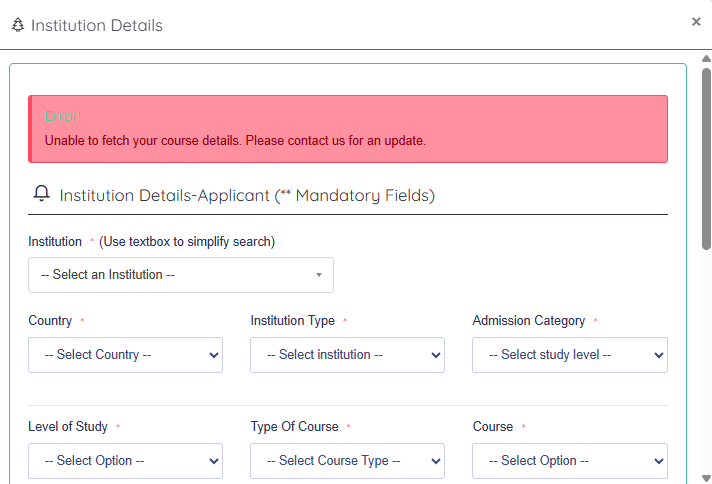The image size is (712, 484).
Task: Click the 'Admission Category' field label
Action: click(529, 321)
